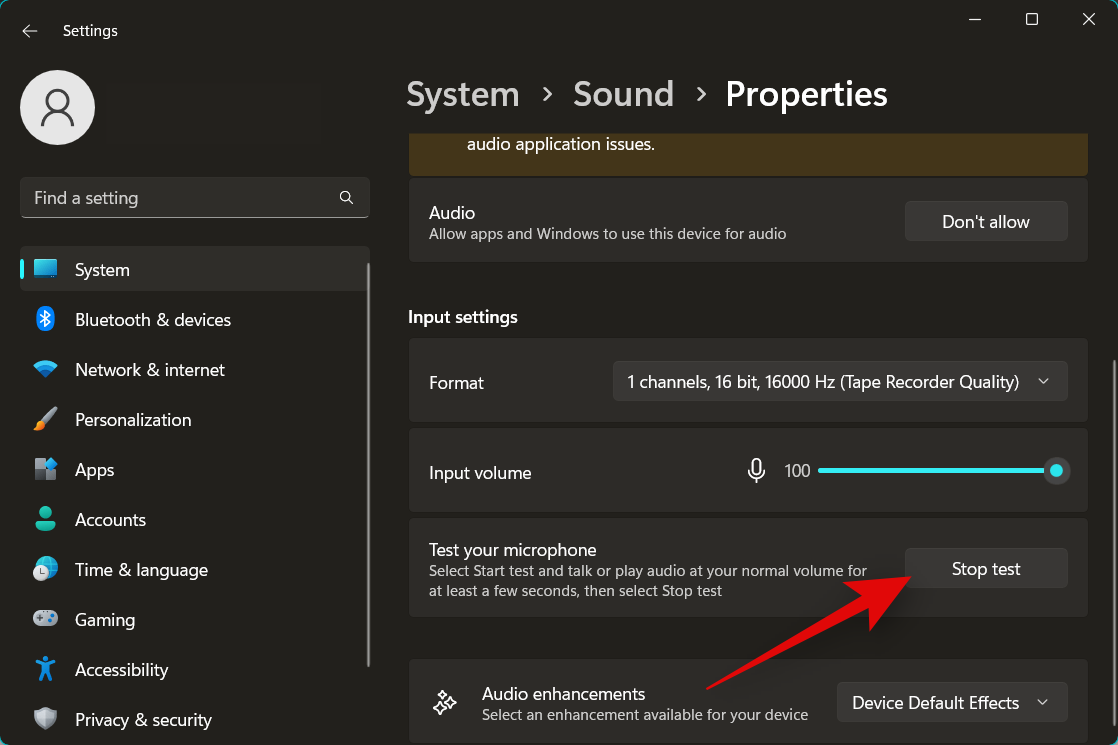Open the Format dropdown
Viewport: 1118px width, 745px height.
coord(839,382)
